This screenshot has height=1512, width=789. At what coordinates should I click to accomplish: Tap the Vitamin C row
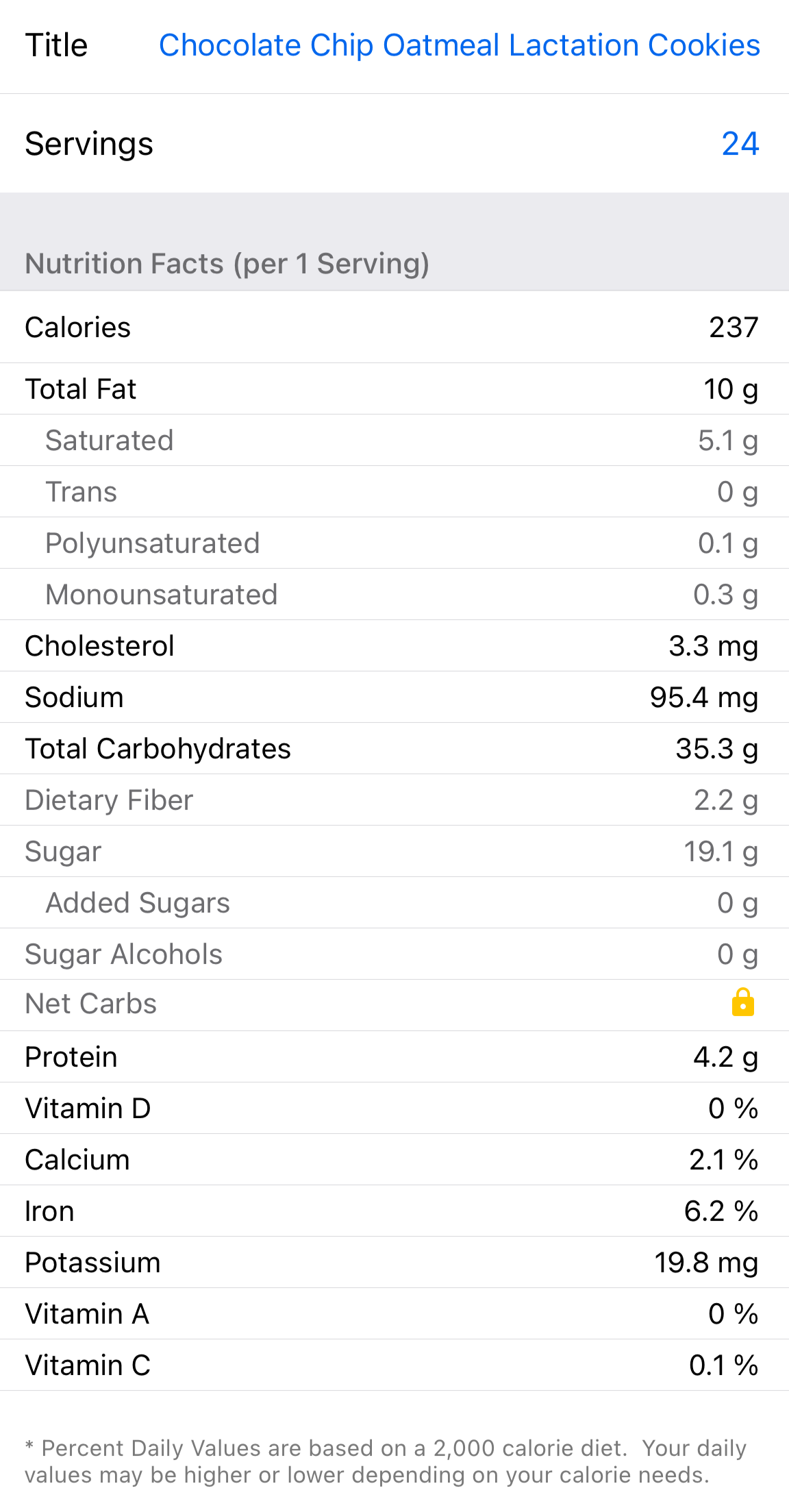point(394,1365)
